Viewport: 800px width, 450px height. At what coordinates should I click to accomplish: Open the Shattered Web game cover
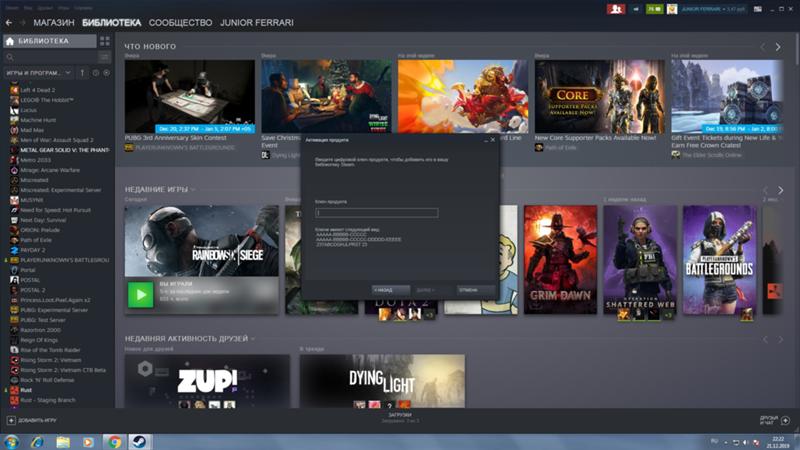[x=640, y=260]
